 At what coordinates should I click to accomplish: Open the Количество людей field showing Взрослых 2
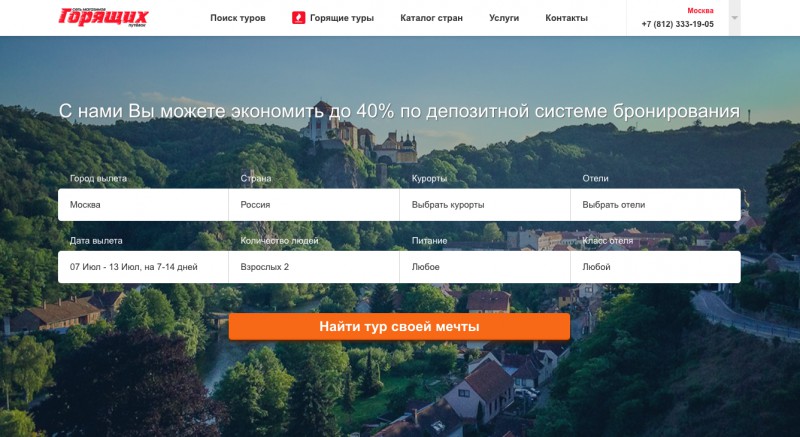click(314, 267)
